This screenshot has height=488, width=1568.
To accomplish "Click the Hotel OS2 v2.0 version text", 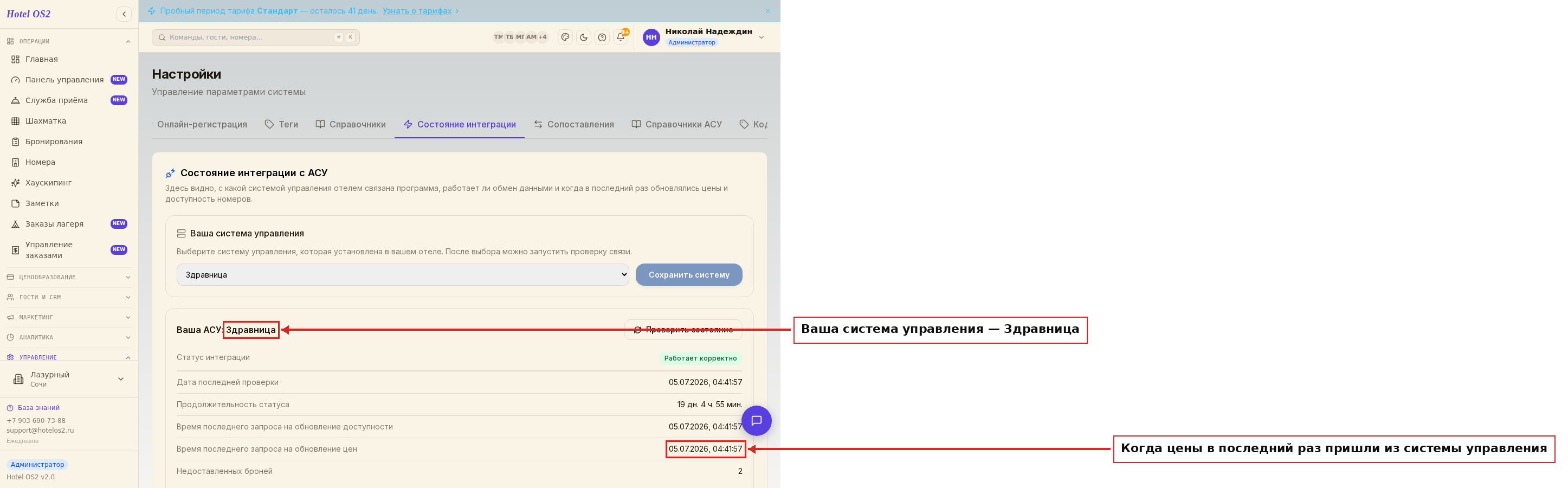I will tap(30, 477).
